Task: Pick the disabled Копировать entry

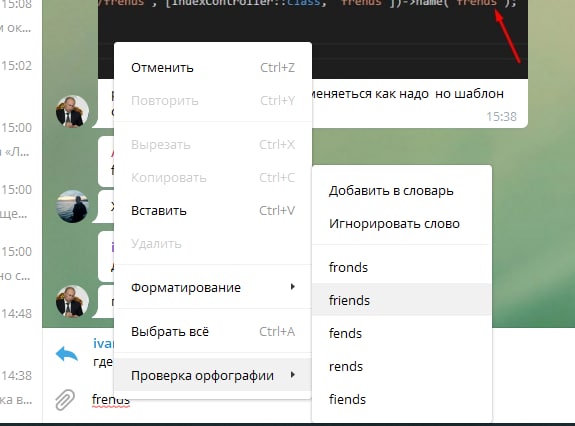Action: pyautogui.click(x=213, y=178)
